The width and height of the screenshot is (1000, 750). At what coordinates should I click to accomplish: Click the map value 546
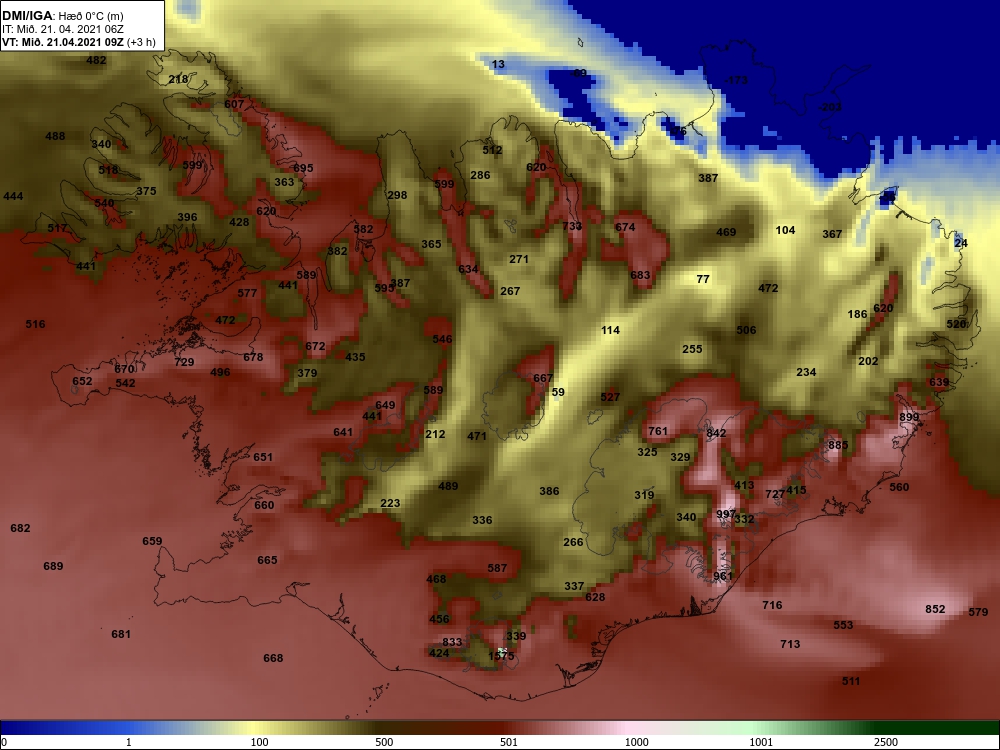pos(442,339)
